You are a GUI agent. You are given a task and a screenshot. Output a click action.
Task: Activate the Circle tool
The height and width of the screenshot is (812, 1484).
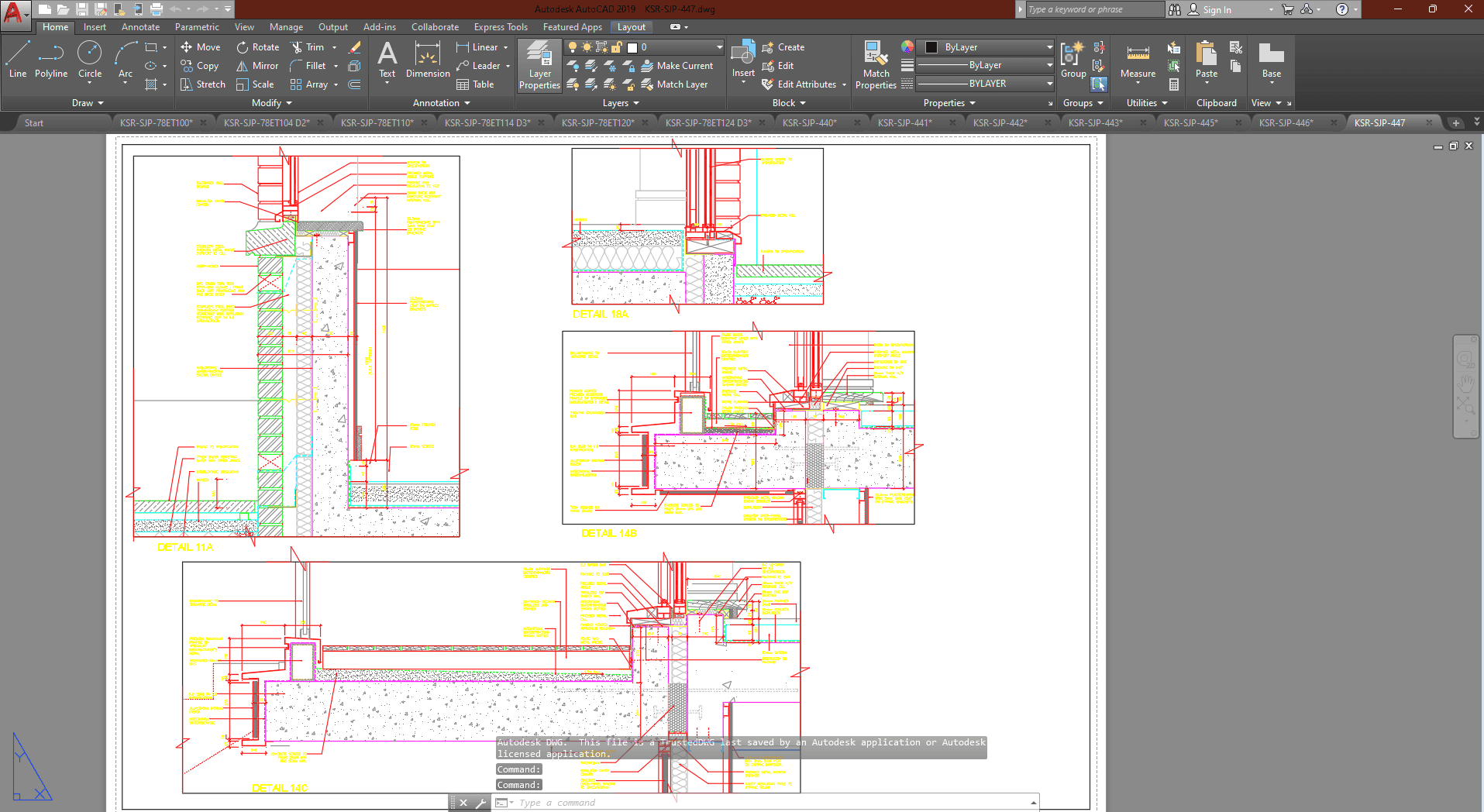(90, 60)
